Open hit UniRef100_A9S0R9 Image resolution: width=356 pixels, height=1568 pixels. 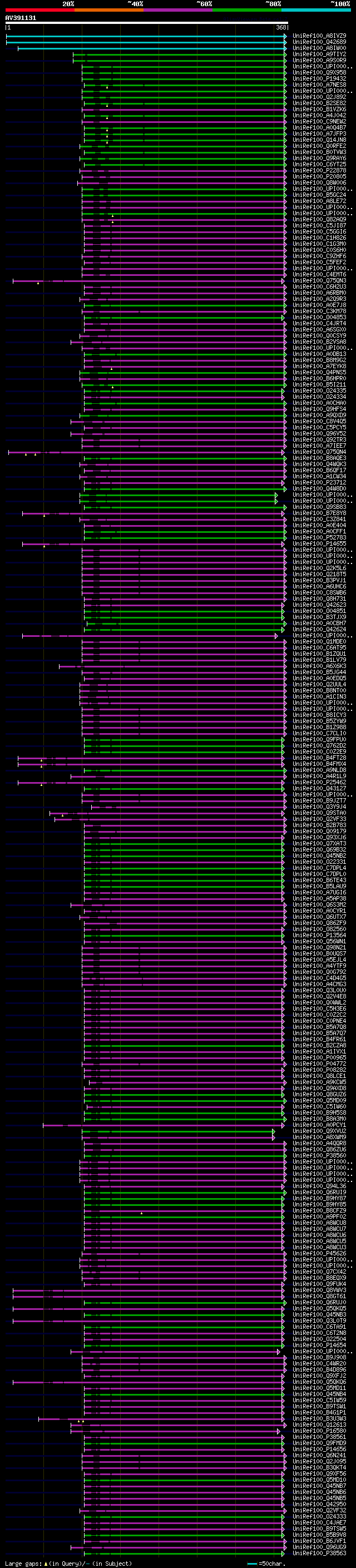(319, 60)
